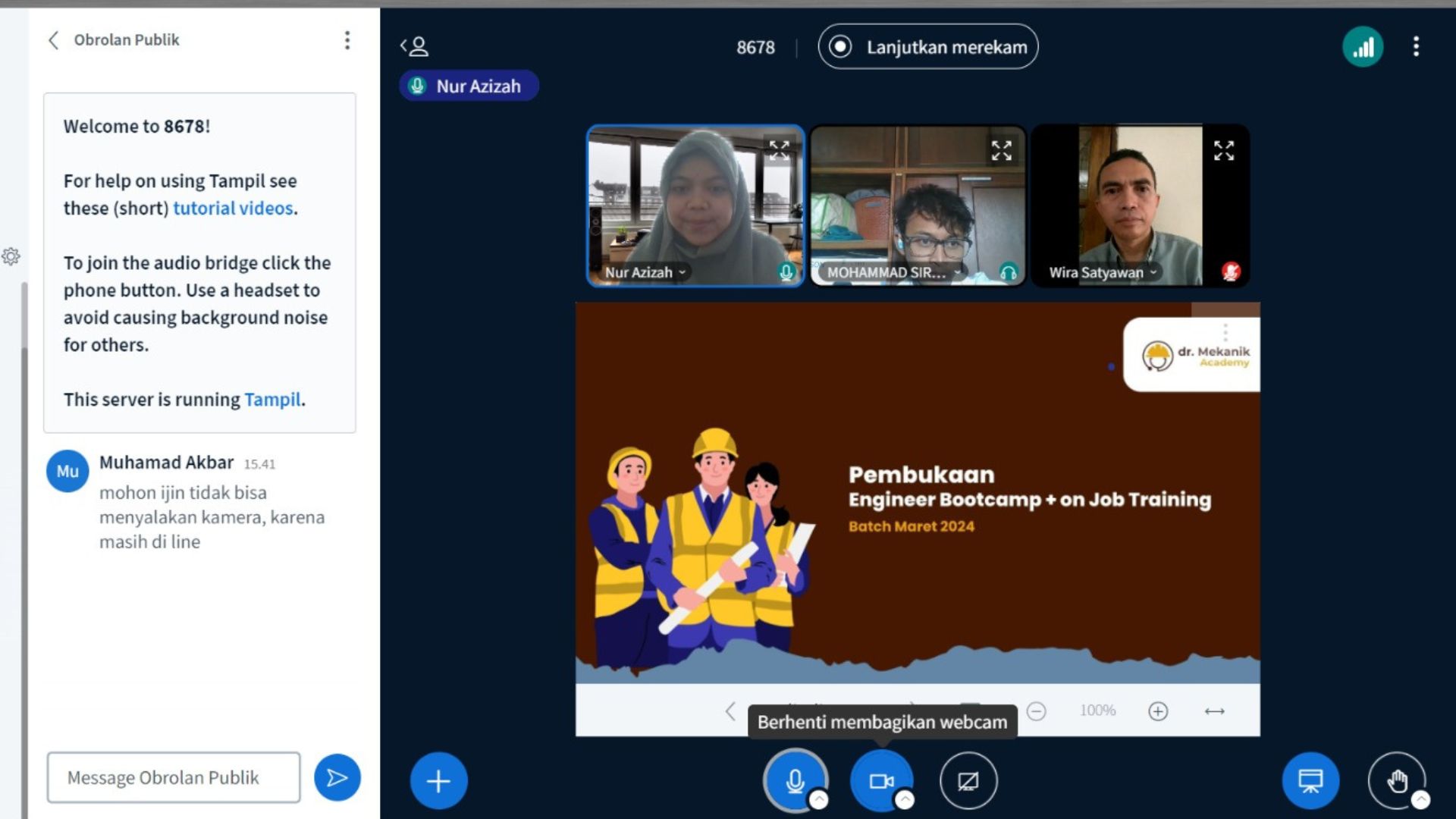Open audio device options arrow on microphone
Screen dimensions: 1456x819
(819, 799)
